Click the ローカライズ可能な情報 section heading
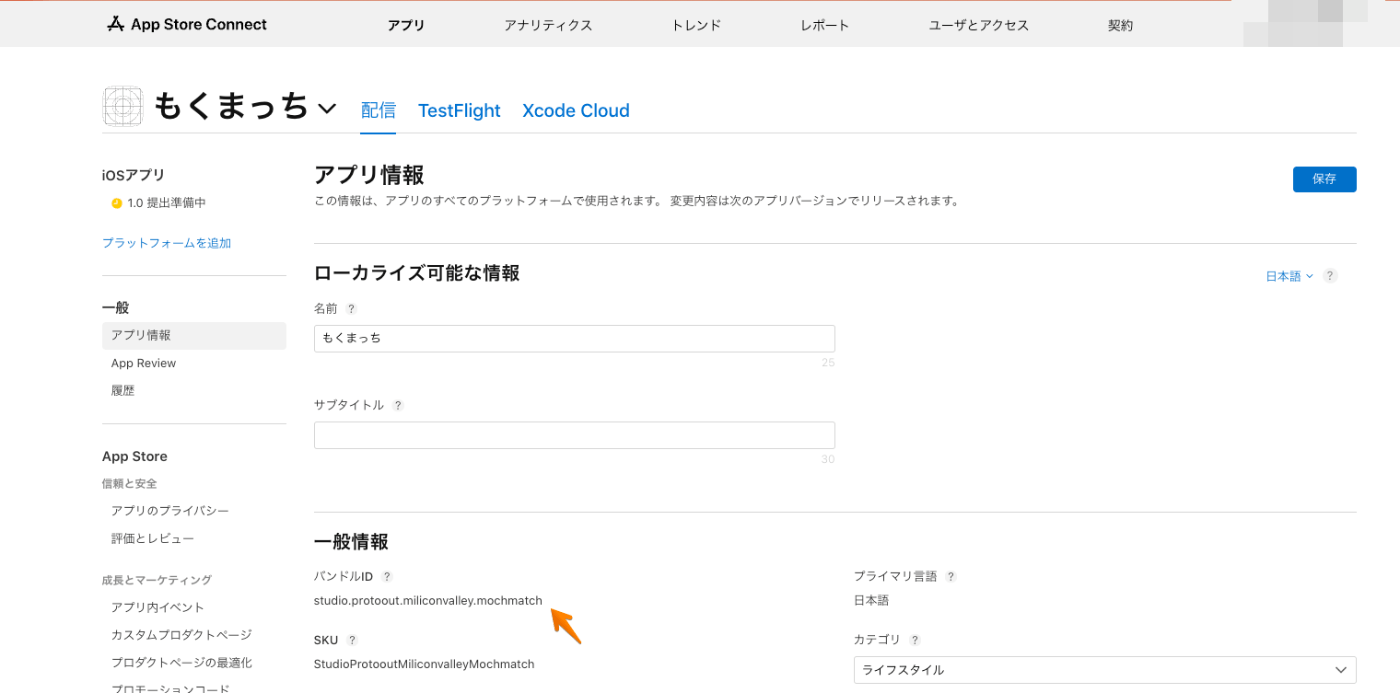Image resolution: width=1400 pixels, height=693 pixels. [x=417, y=273]
